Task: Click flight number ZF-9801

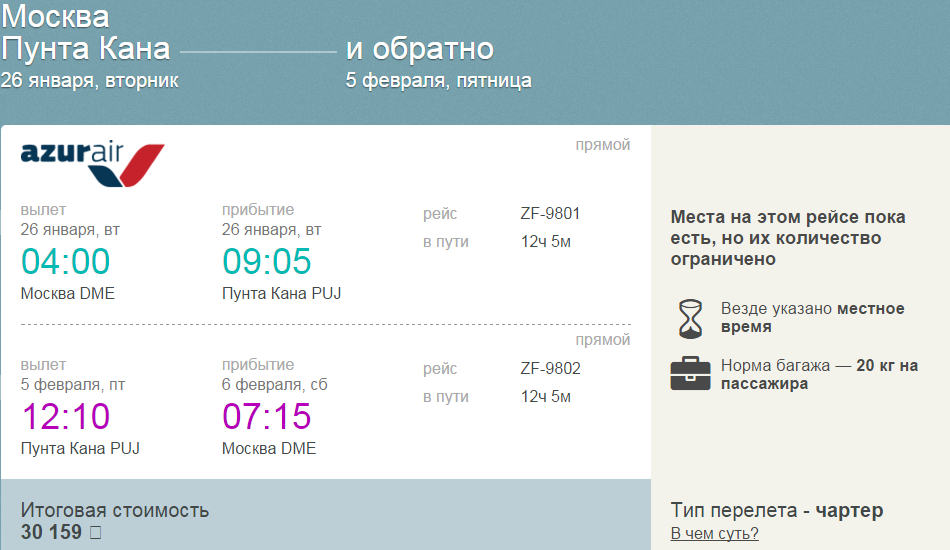Action: pos(550,213)
